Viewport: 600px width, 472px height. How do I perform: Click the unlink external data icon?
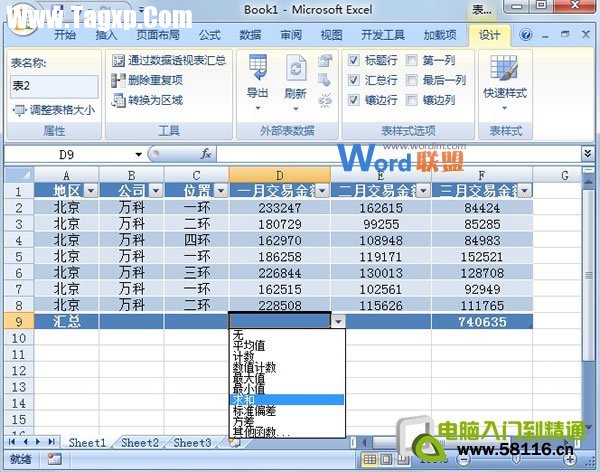(325, 100)
